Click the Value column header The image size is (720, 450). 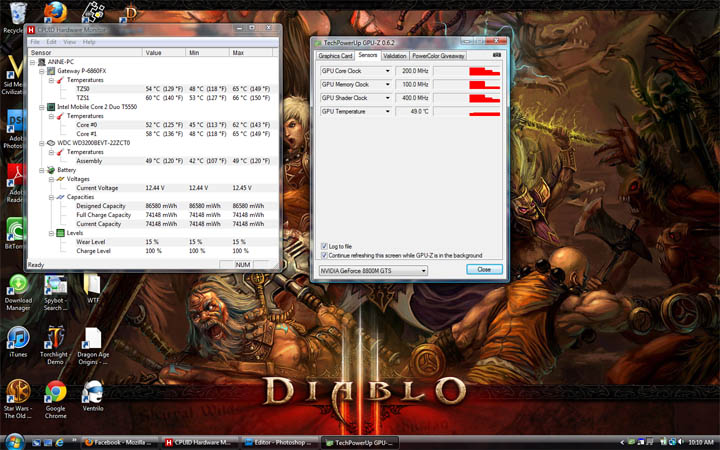pos(164,53)
